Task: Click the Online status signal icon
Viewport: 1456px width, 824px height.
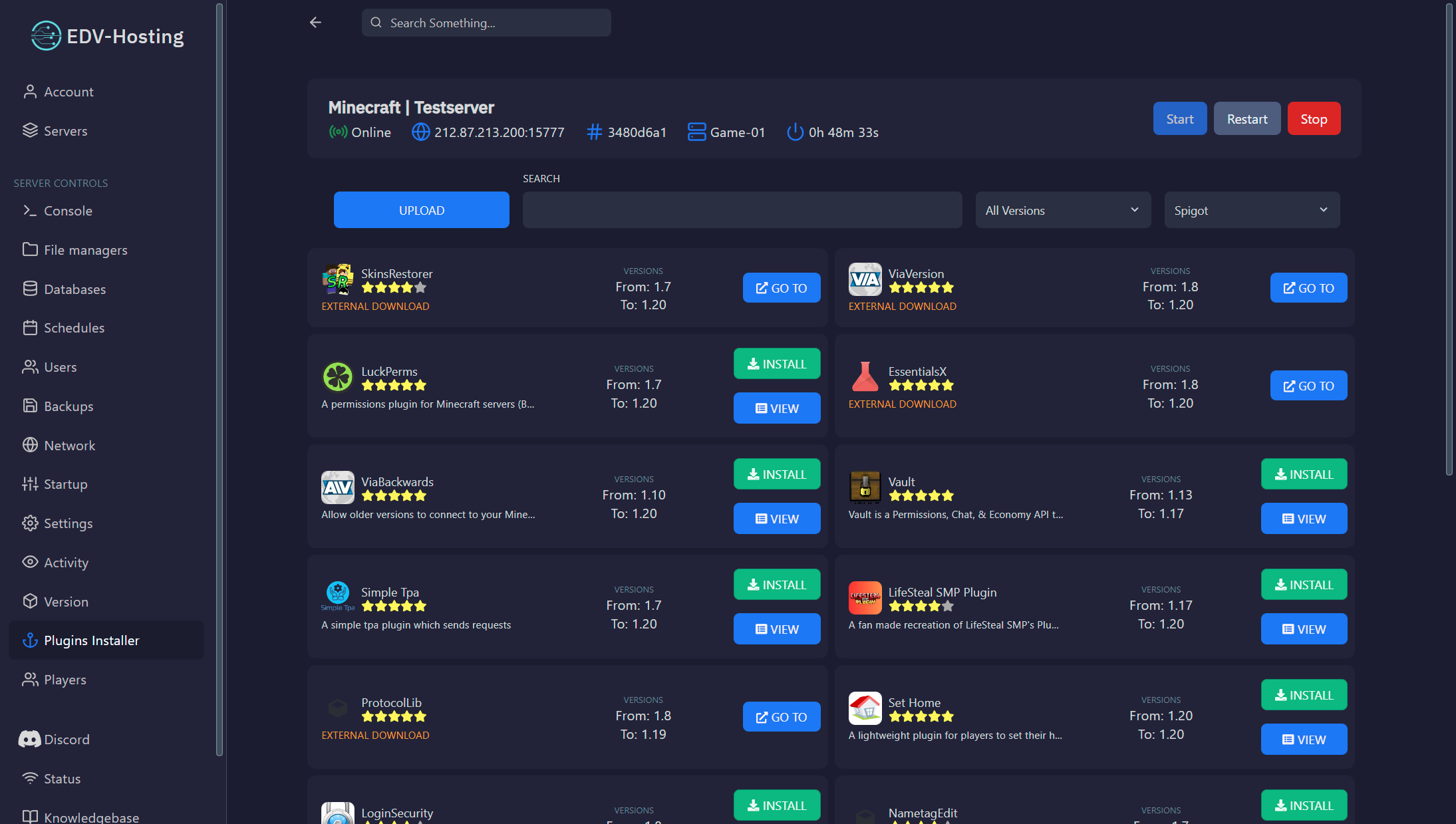Action: click(338, 132)
